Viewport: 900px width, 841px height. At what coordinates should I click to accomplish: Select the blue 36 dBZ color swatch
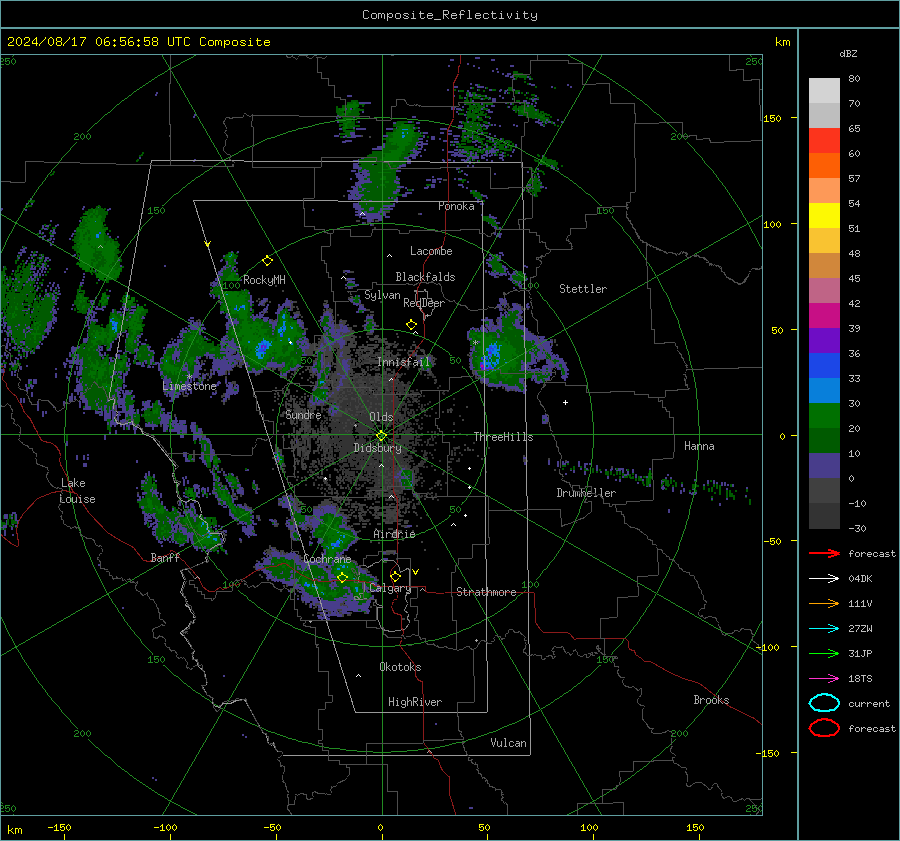tap(824, 366)
